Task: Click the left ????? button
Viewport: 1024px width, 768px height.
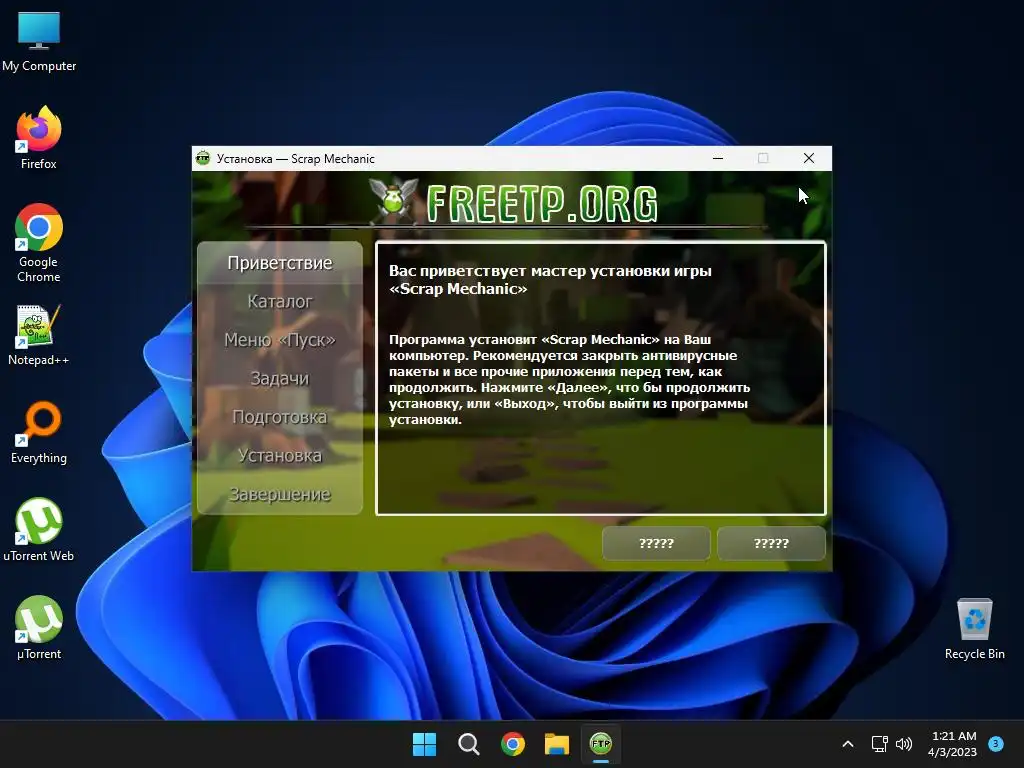Action: click(x=656, y=543)
